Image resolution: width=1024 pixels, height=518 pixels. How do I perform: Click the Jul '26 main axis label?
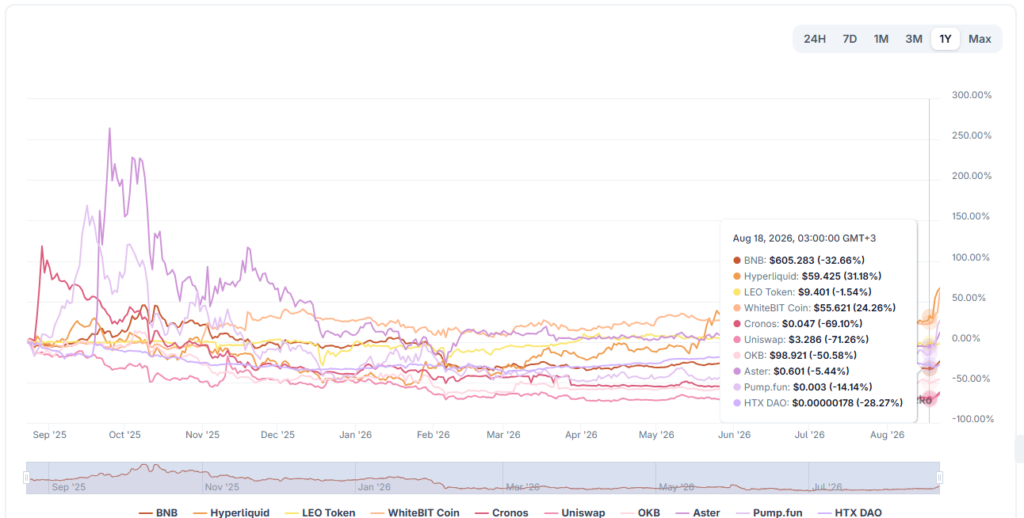[x=809, y=434]
